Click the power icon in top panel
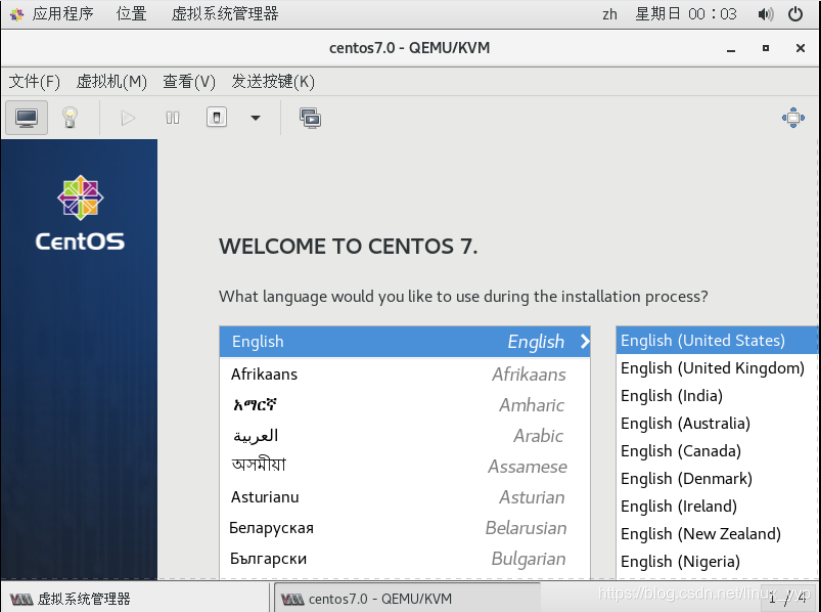Screen dimensions: 821x612 point(795,14)
